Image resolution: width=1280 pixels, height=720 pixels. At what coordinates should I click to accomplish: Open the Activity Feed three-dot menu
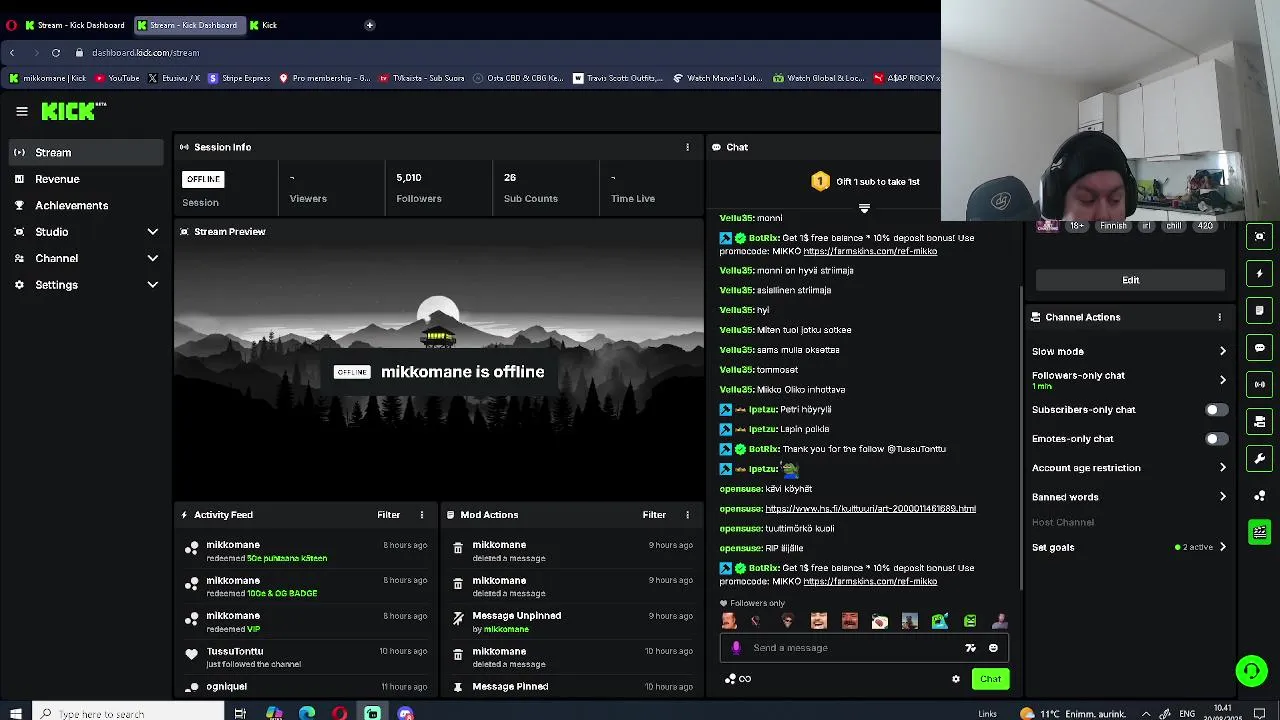tap(421, 515)
